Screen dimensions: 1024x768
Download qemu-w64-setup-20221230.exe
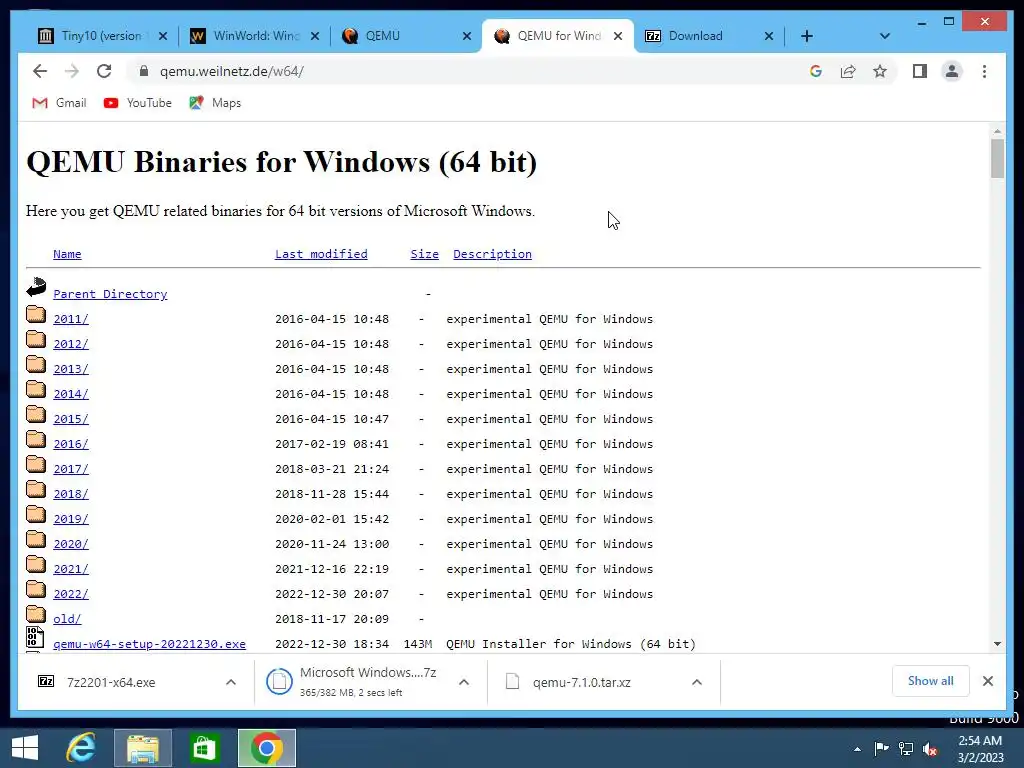click(x=150, y=644)
